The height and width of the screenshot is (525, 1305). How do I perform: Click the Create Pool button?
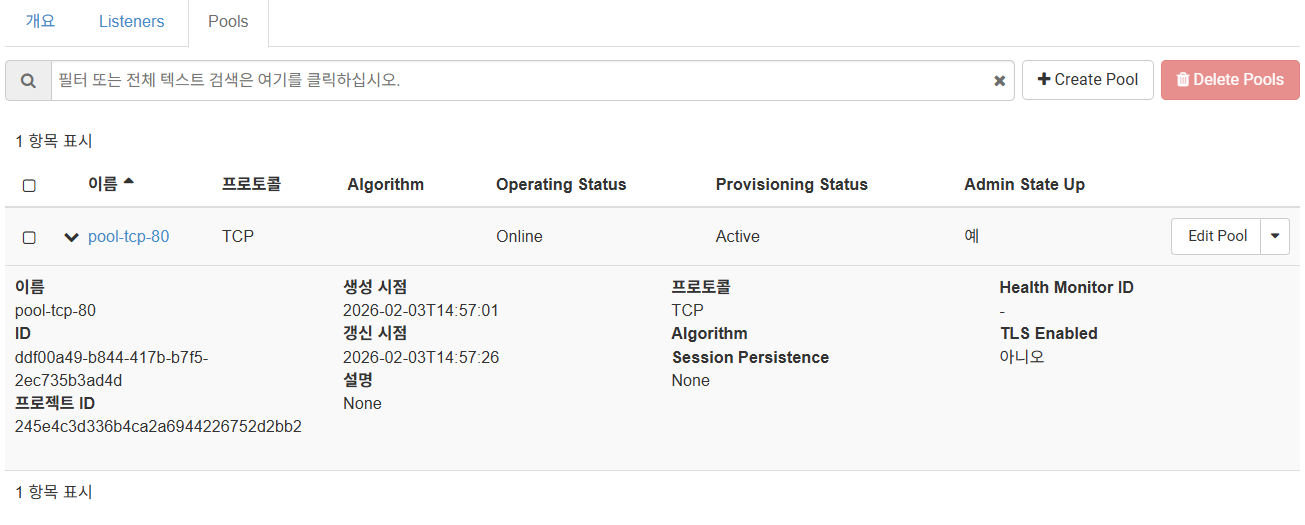point(1088,80)
